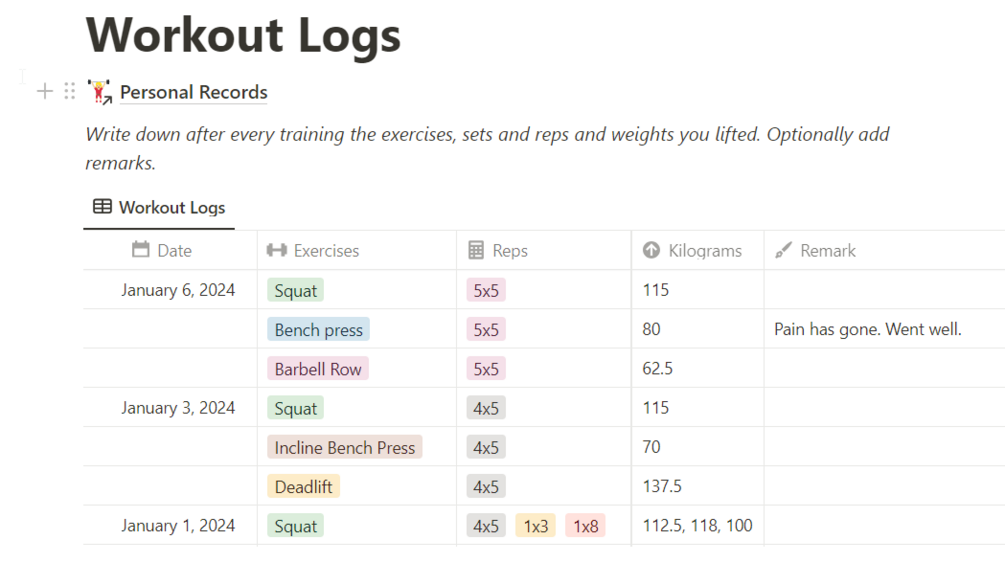Click the blue Bench press tag
This screenshot has height=562, width=1005.
click(x=318, y=329)
